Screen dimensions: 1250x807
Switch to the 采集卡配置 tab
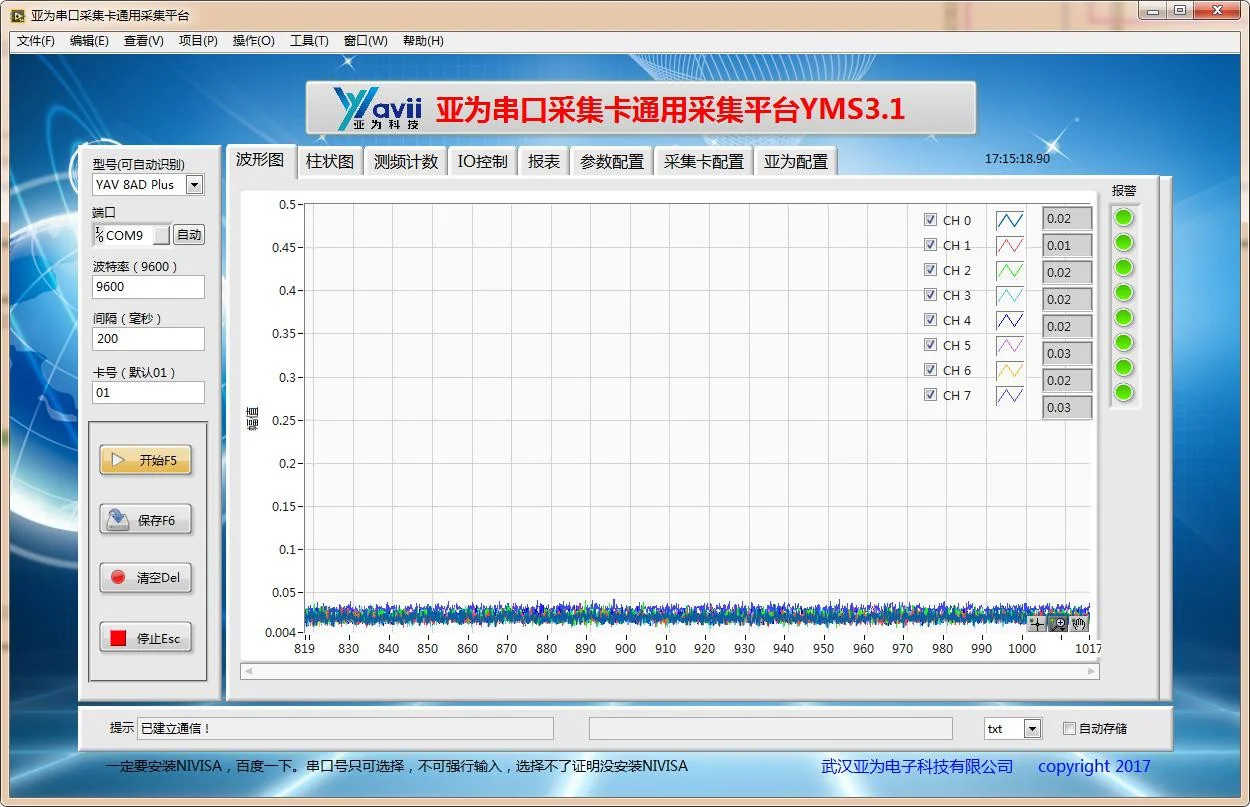pyautogui.click(x=704, y=162)
